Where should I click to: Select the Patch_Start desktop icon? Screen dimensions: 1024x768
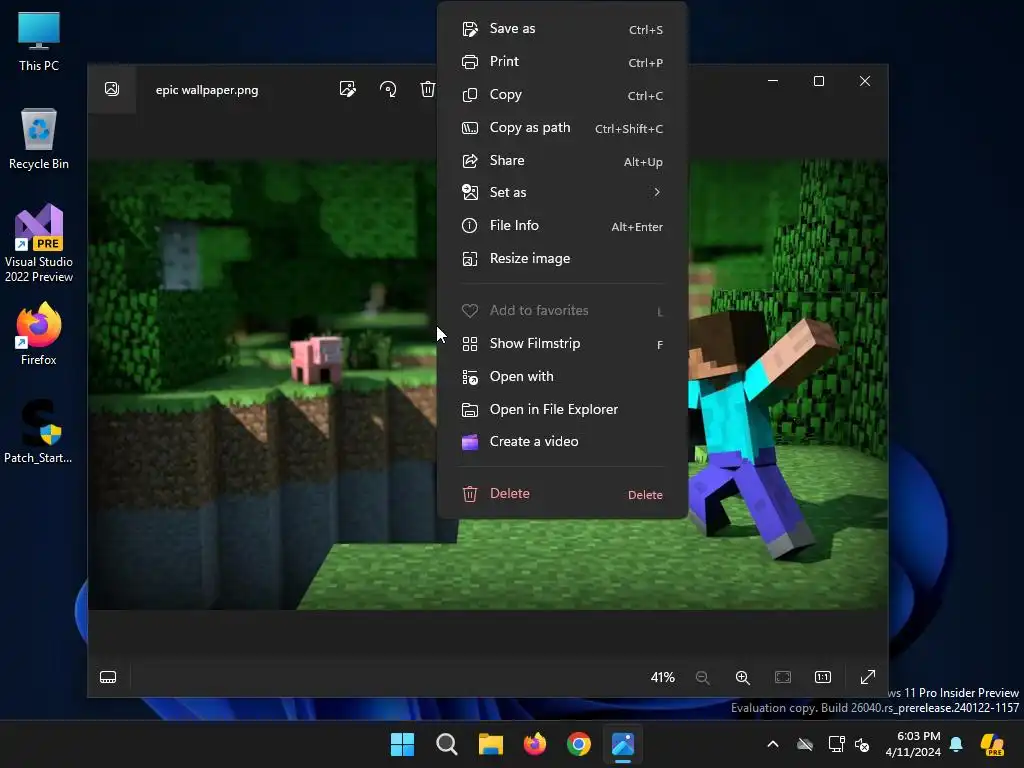pos(39,431)
